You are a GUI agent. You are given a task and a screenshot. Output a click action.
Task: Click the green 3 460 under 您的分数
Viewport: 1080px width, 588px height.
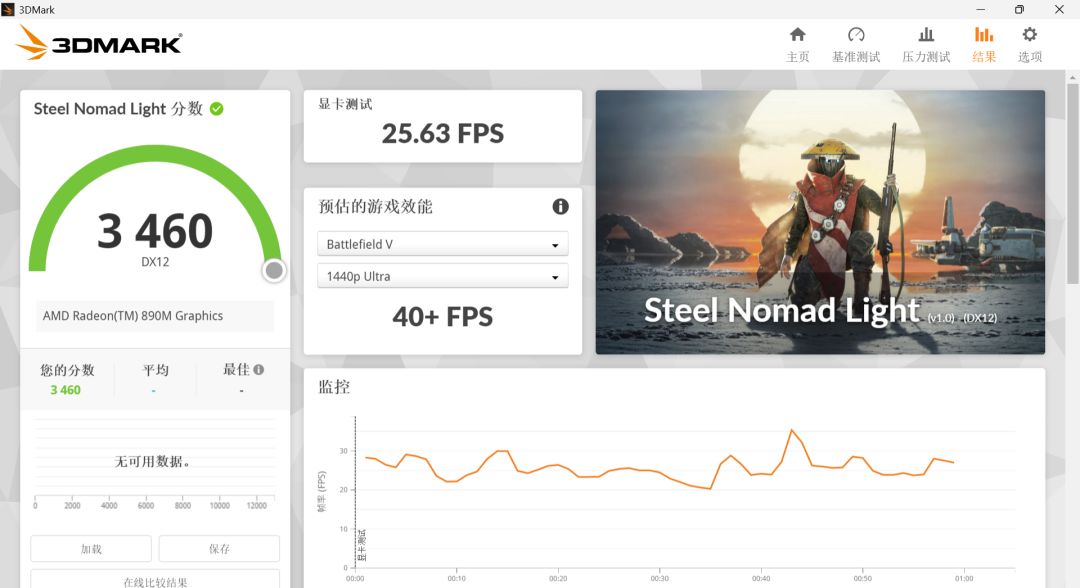click(65, 390)
